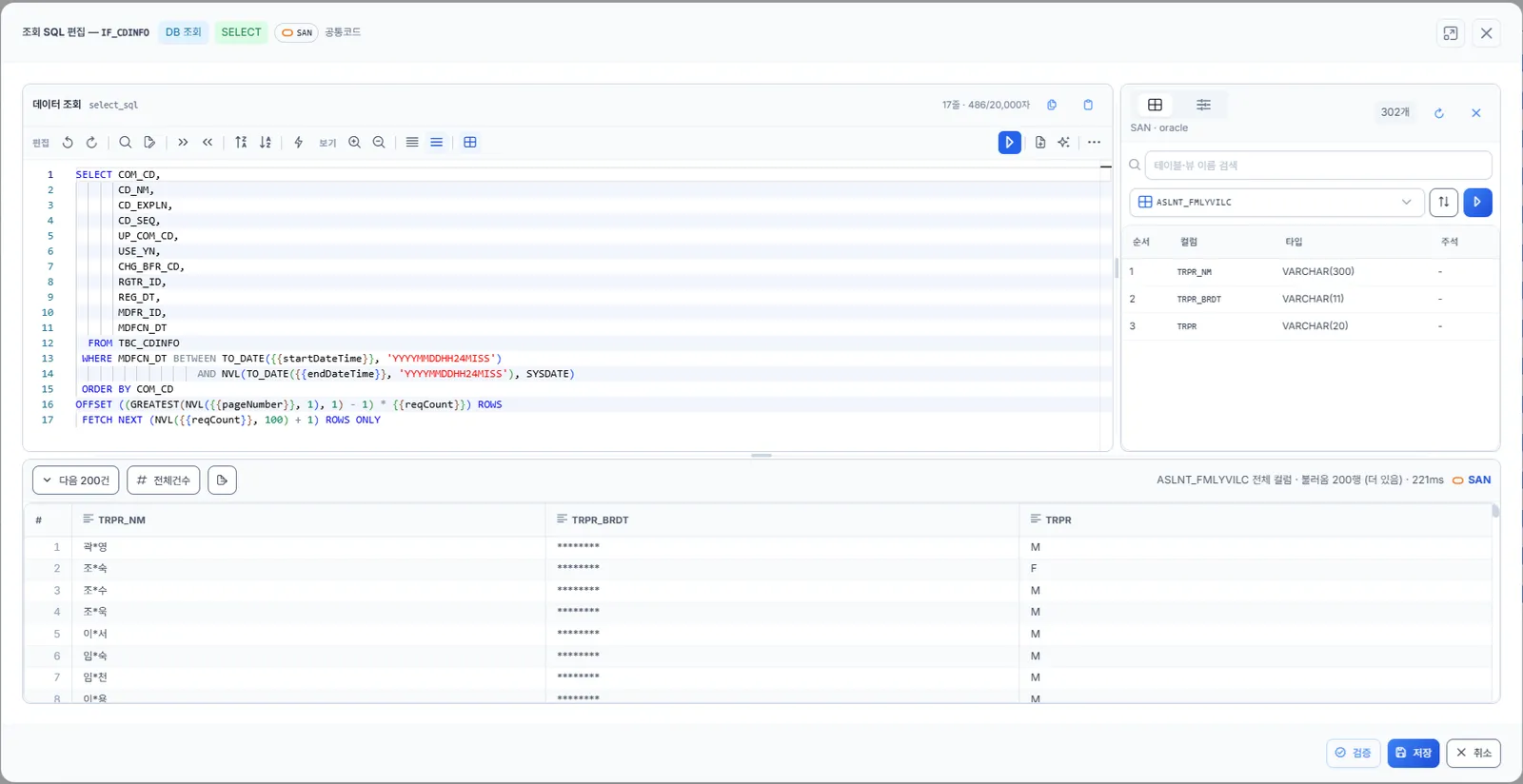The width and height of the screenshot is (1523, 784).
Task: Zoom in the editor text
Action: (354, 143)
